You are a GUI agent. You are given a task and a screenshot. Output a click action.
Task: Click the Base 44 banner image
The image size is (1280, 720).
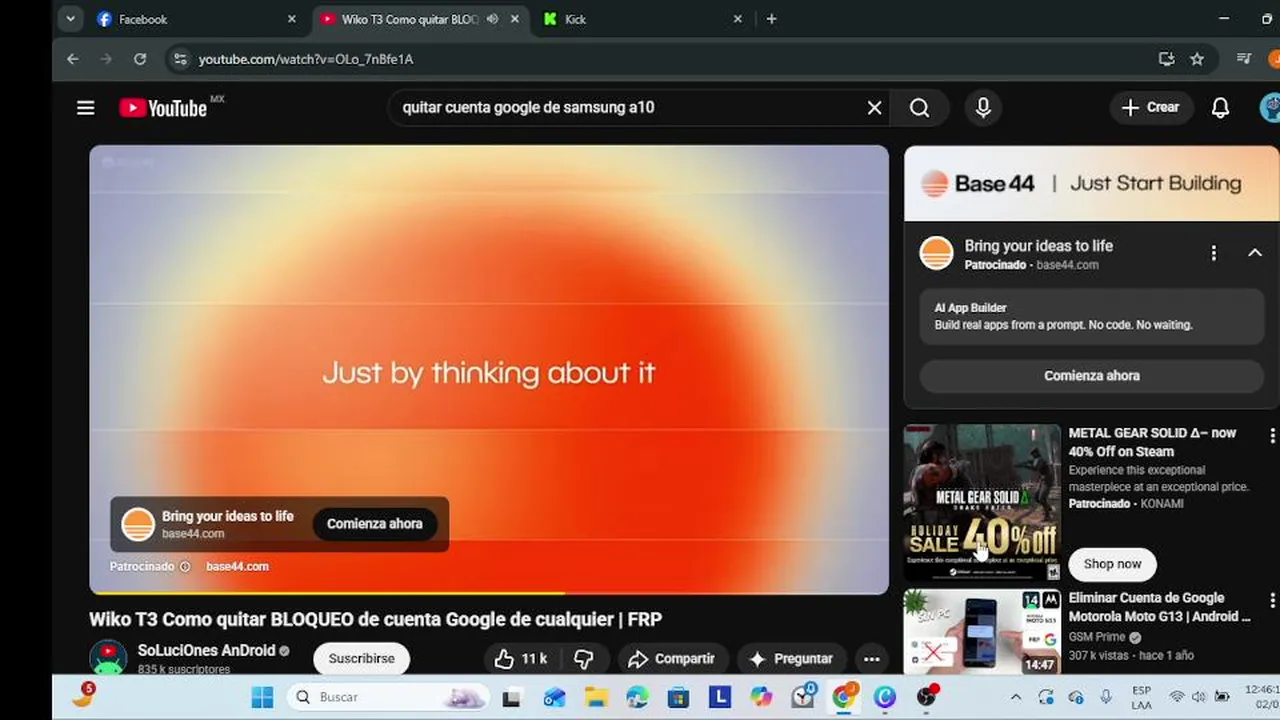pos(1091,183)
